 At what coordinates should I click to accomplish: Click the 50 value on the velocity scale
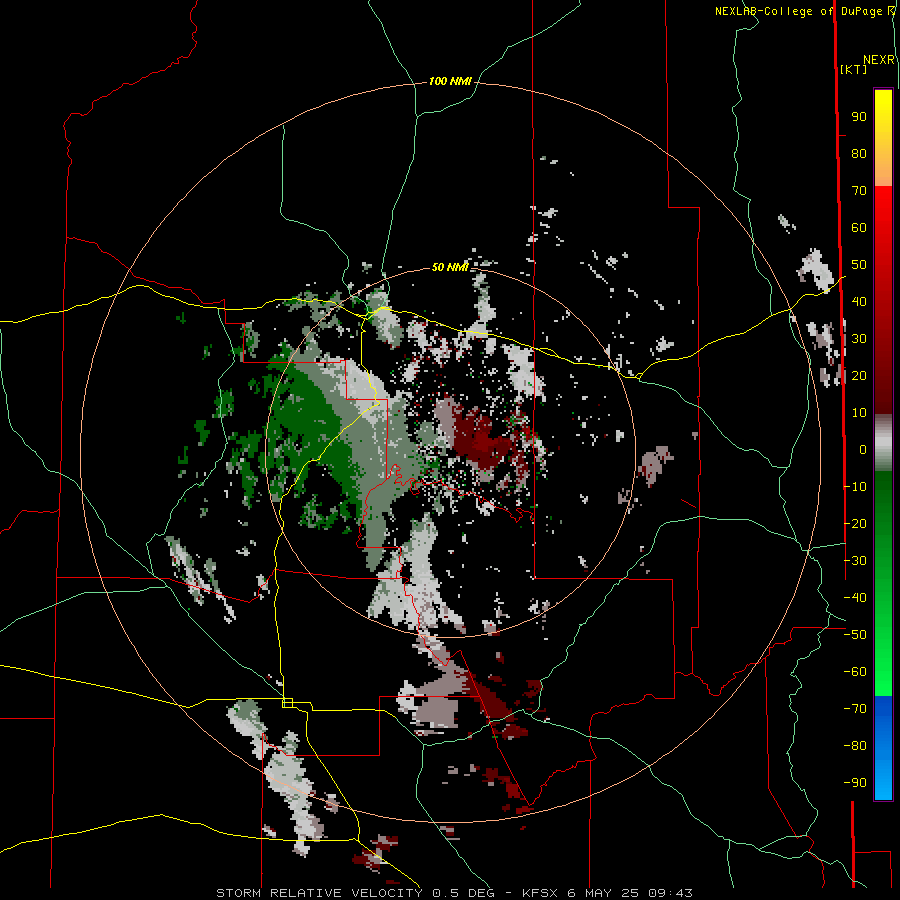[x=859, y=265]
